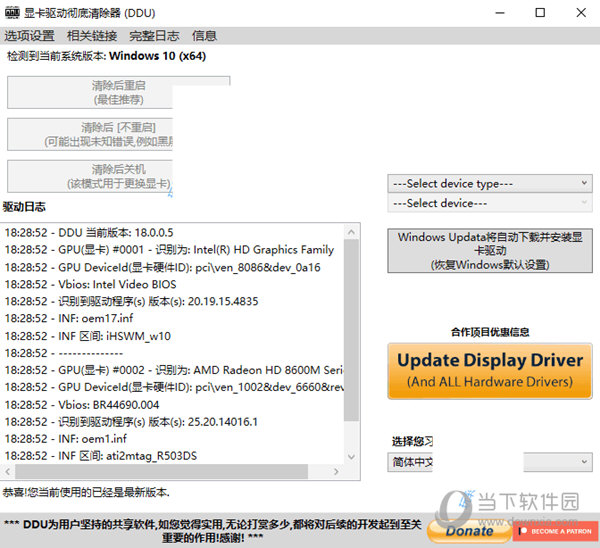600x548 pixels.
Task: Click the Update Display Driver banner
Action: (x=490, y=371)
